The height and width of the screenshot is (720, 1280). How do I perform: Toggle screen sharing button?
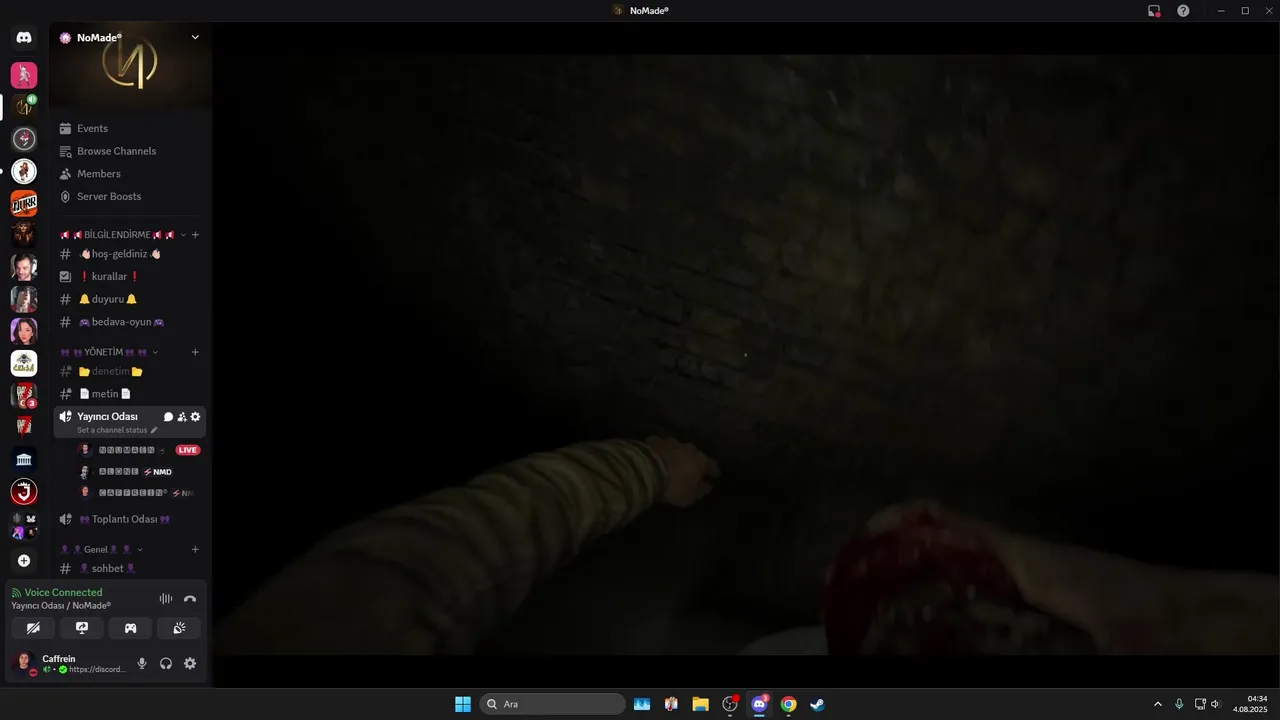point(82,628)
